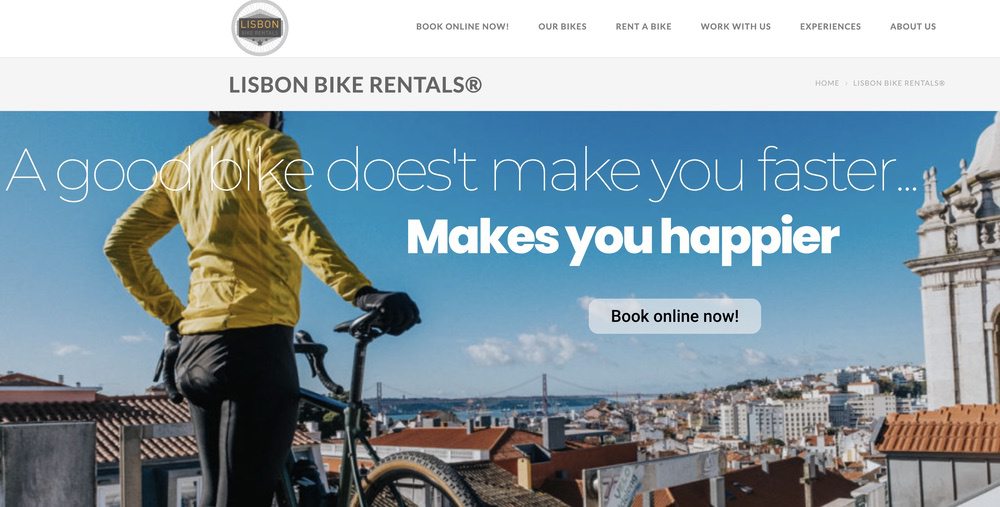Follow the Home breadcrumb link
The height and width of the screenshot is (507, 1000).
[827, 83]
